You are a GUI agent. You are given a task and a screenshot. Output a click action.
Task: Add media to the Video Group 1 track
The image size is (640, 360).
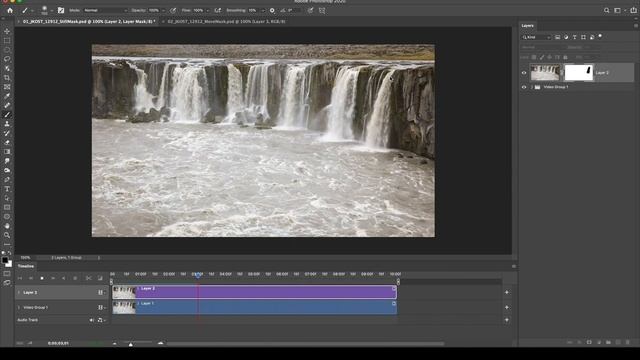click(507, 307)
